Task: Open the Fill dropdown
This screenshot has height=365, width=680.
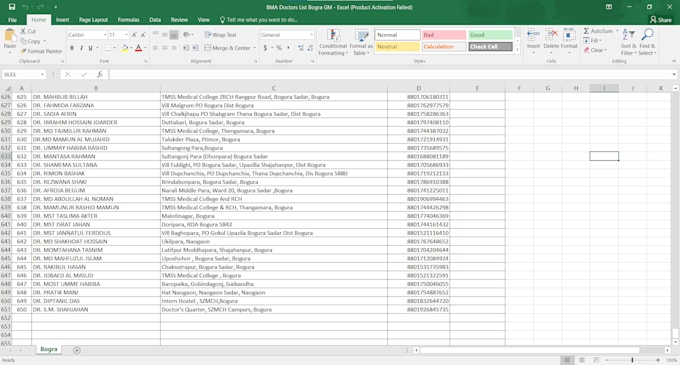Action: (592, 40)
